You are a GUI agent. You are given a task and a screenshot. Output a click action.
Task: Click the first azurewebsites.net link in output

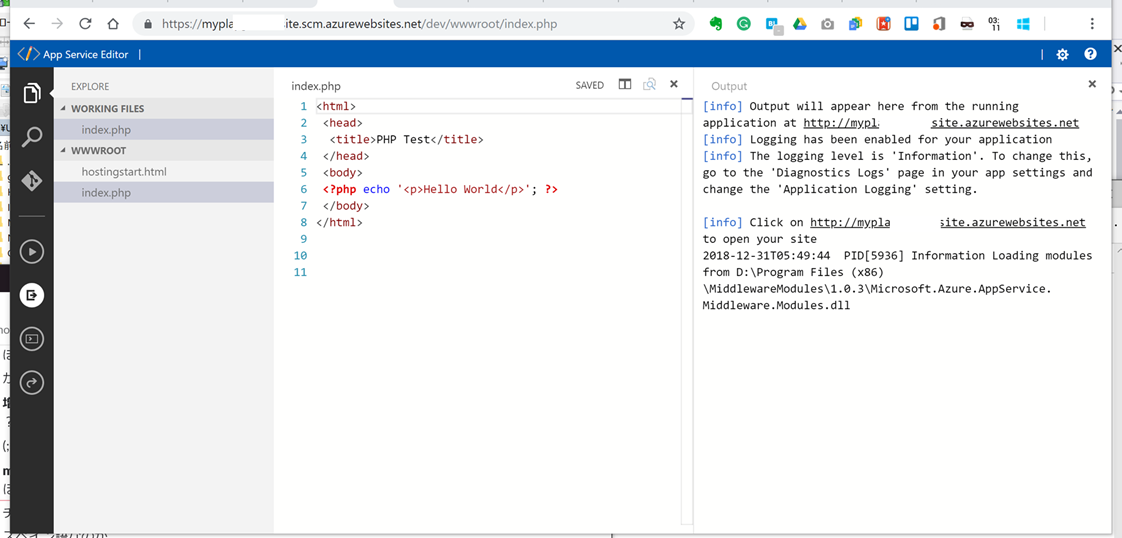click(x=941, y=123)
